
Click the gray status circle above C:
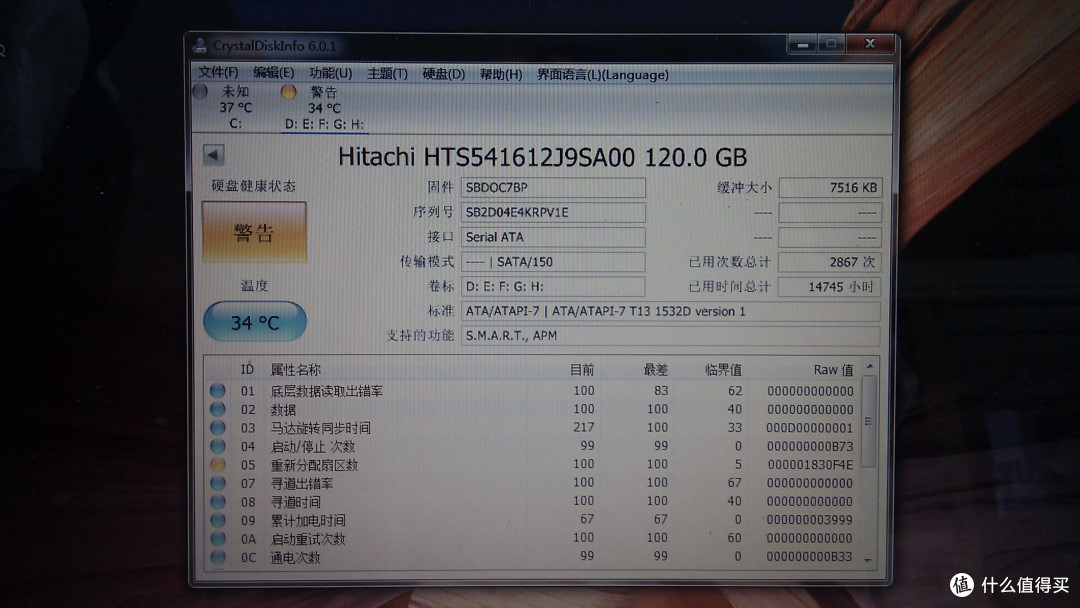point(200,91)
